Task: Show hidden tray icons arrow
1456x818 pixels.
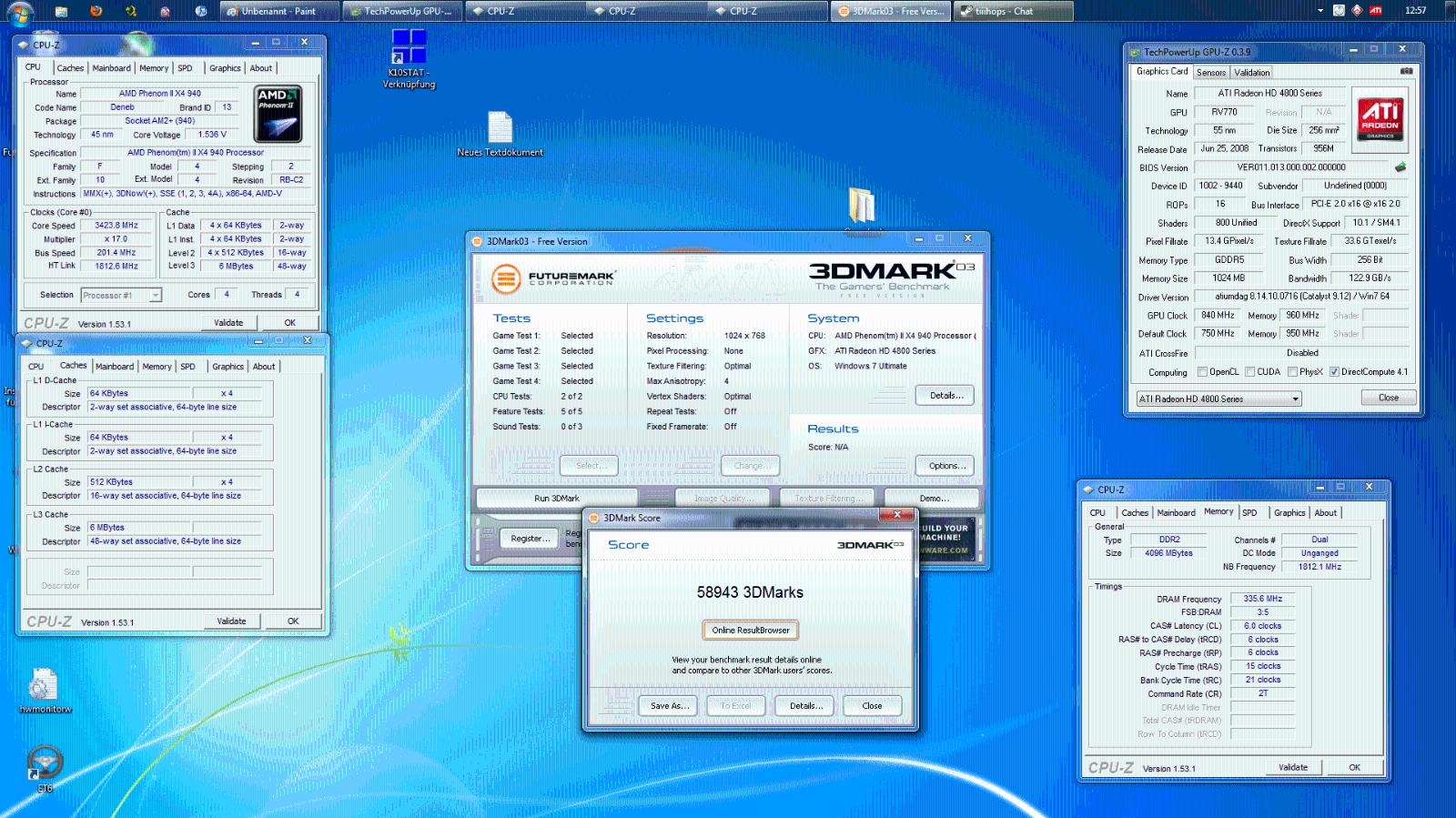Action: 1320,11
